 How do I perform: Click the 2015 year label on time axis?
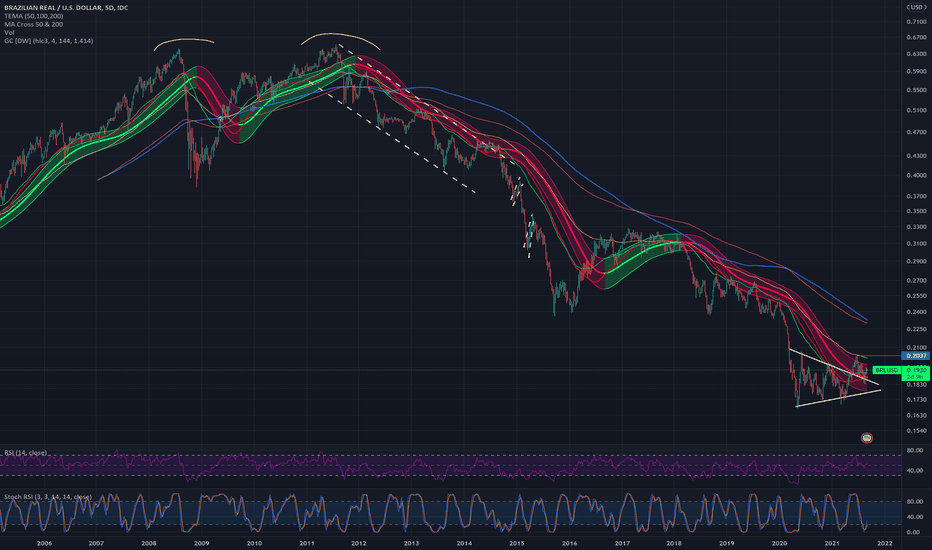pyautogui.click(x=517, y=543)
